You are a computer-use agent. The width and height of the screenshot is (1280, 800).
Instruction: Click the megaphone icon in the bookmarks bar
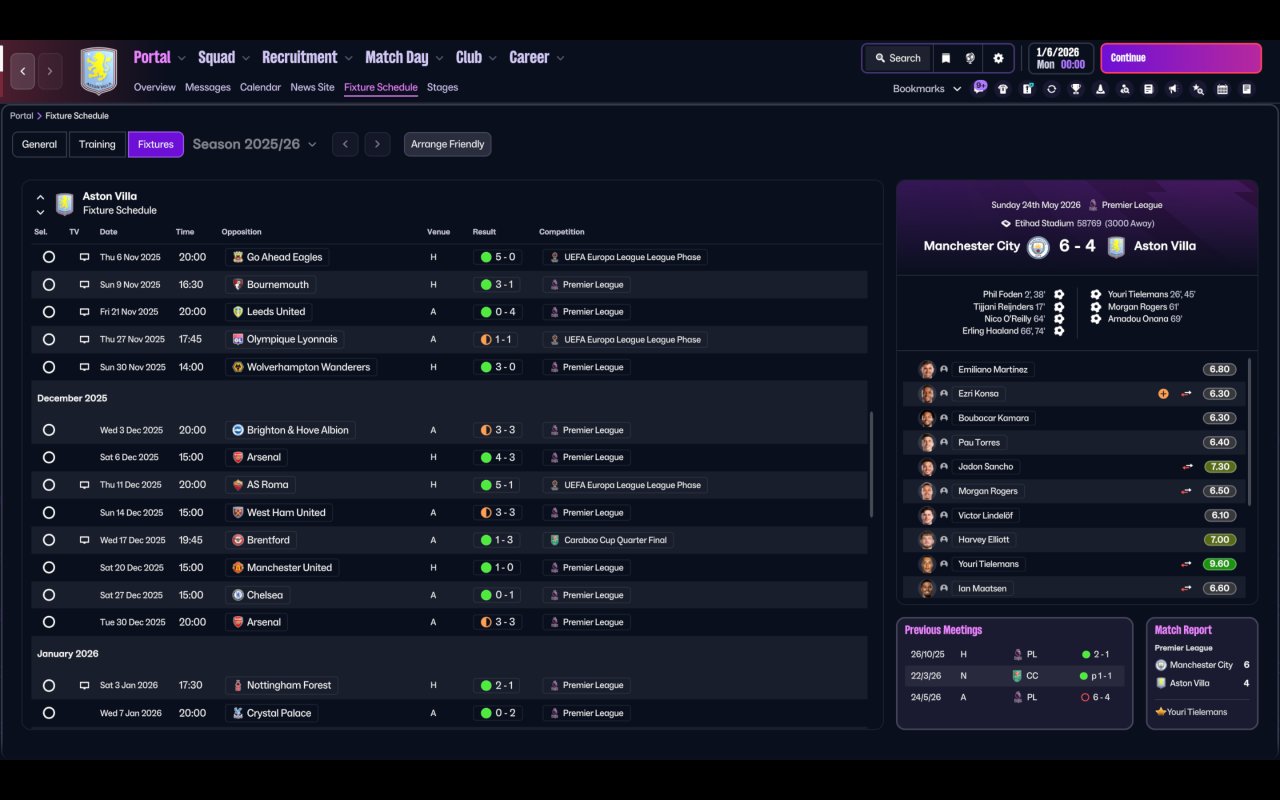1173,89
